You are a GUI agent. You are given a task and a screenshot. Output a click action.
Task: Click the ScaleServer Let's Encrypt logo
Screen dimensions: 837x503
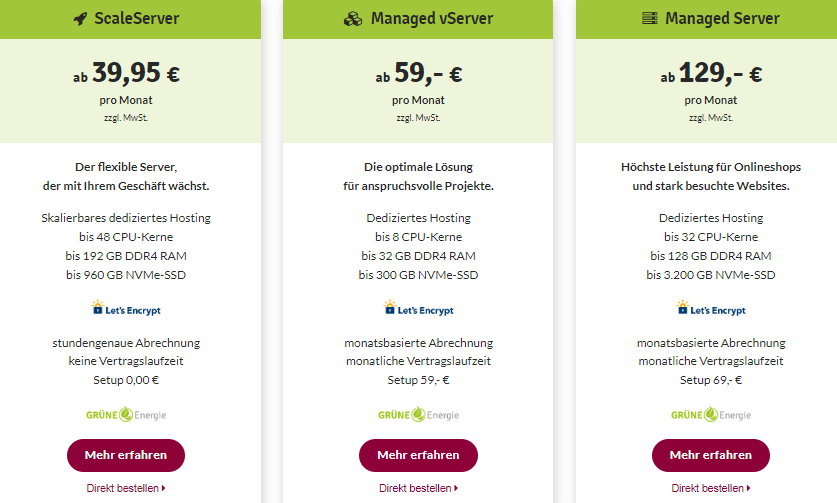point(126,308)
